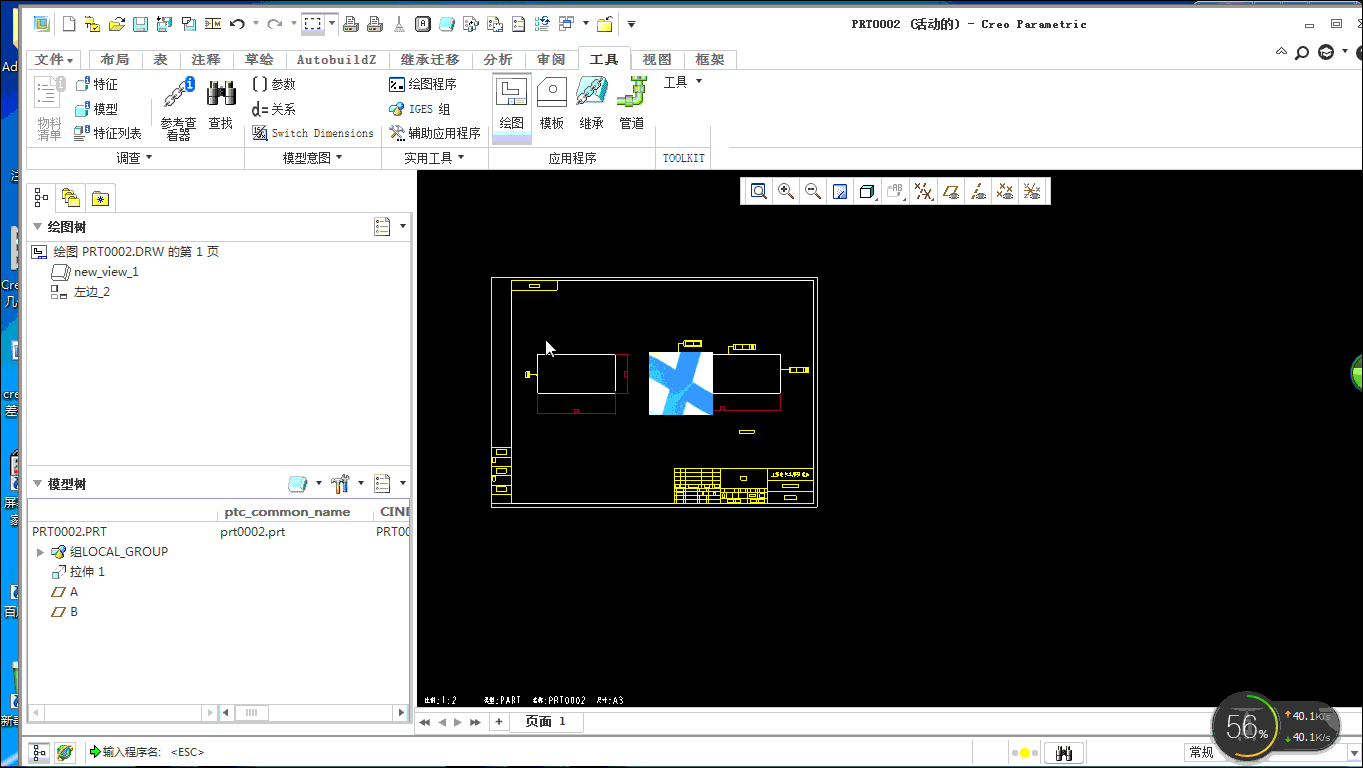Open the 参考查看器 reference viewer

(179, 108)
